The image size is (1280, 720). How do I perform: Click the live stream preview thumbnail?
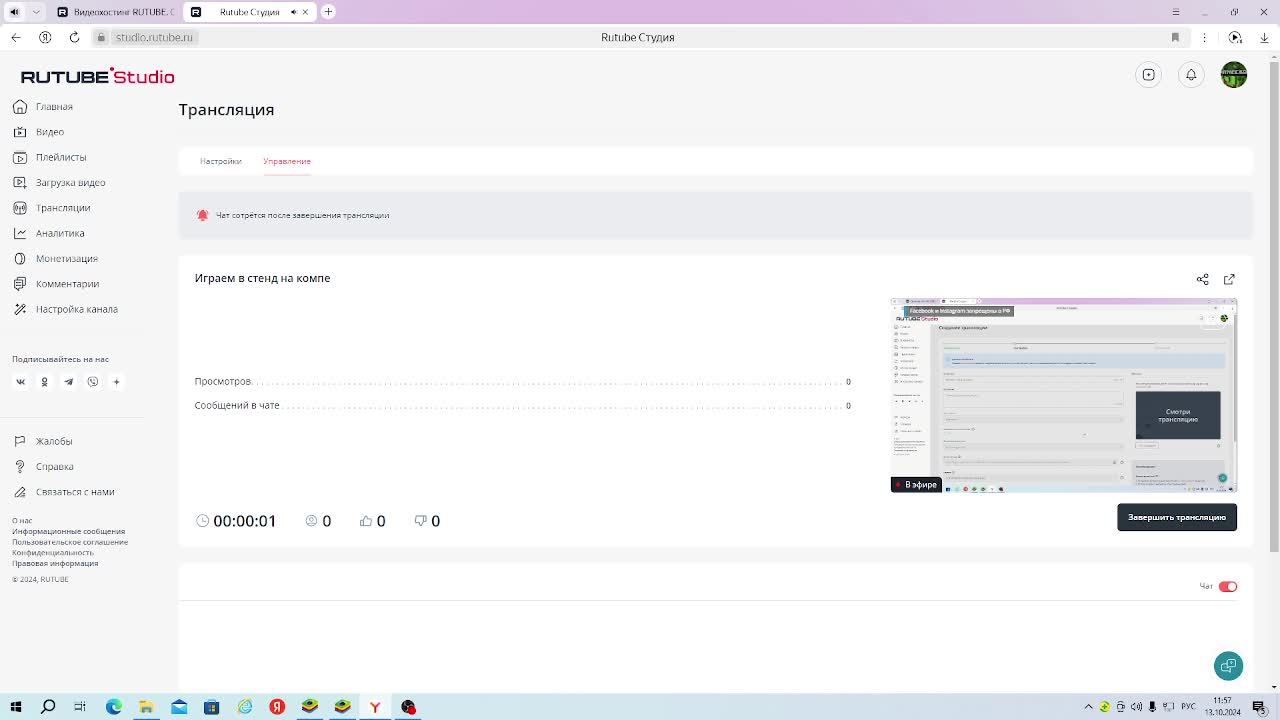pyautogui.click(x=1064, y=395)
